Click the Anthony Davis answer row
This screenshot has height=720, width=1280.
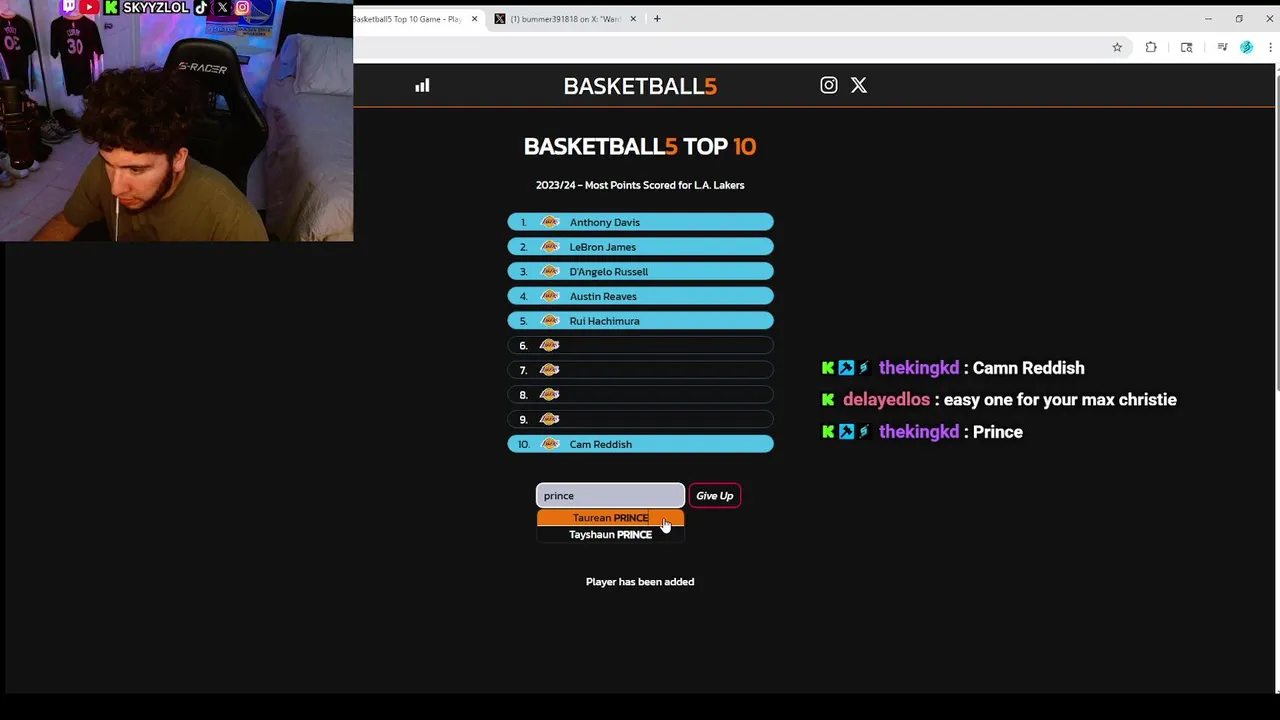point(640,222)
